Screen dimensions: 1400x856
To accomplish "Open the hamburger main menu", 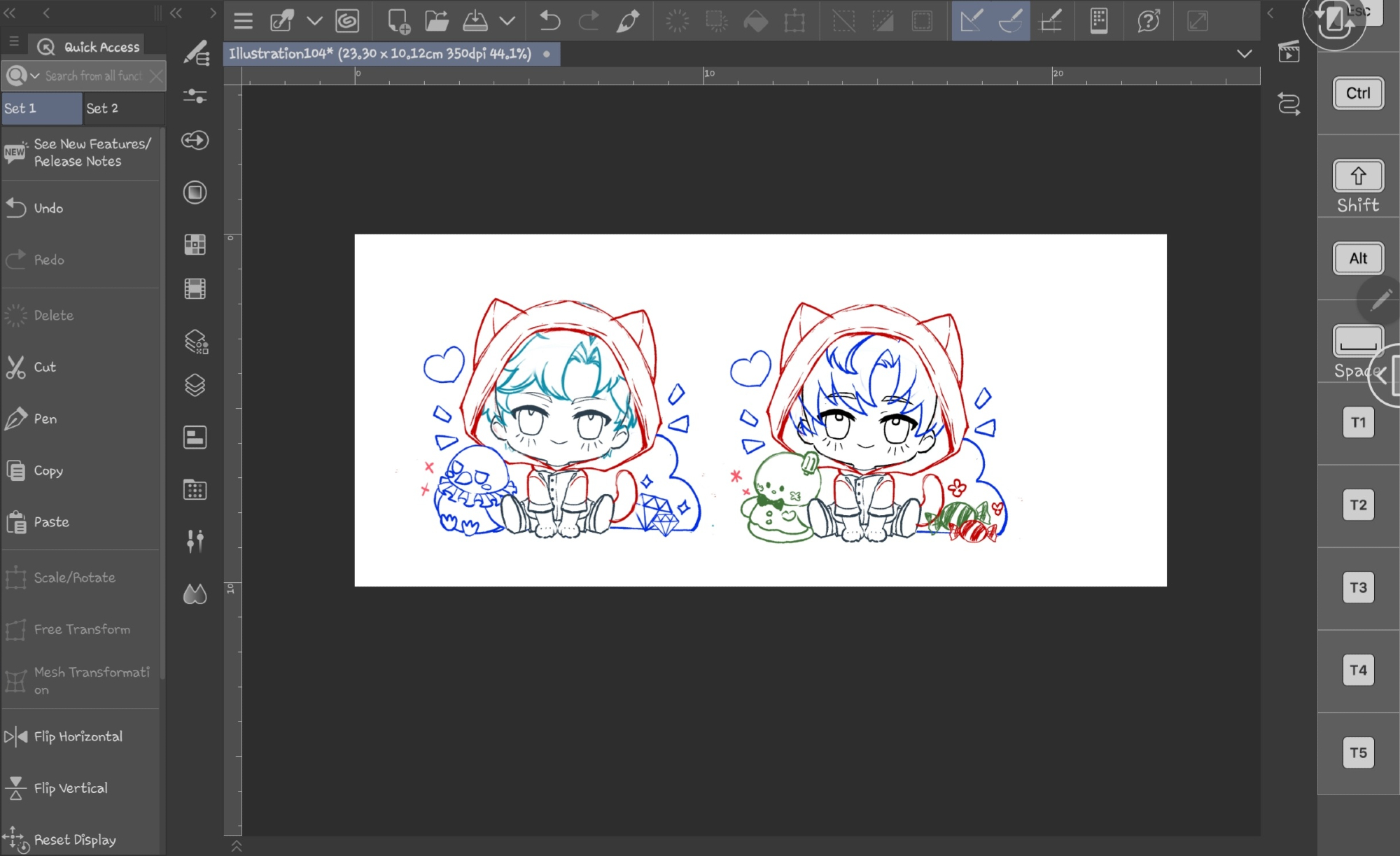I will point(243,21).
